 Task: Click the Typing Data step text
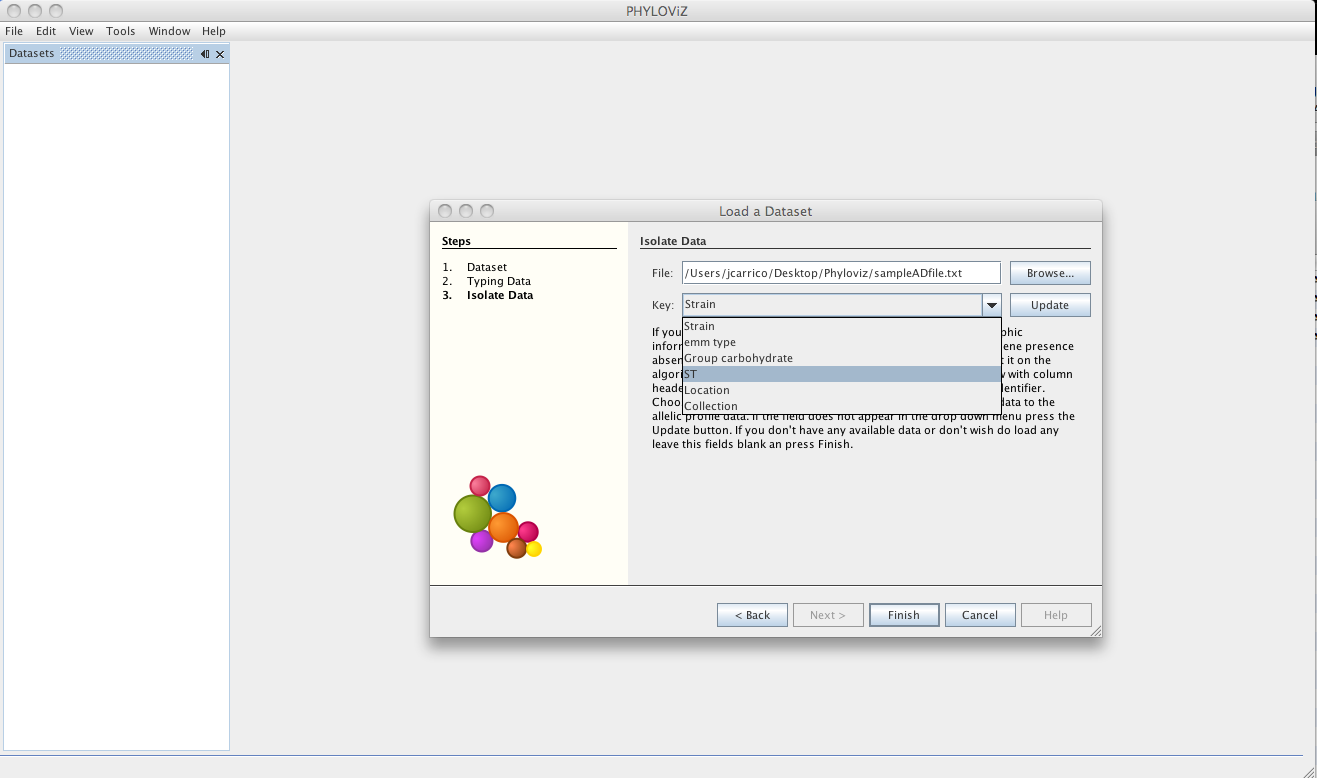tap(499, 281)
